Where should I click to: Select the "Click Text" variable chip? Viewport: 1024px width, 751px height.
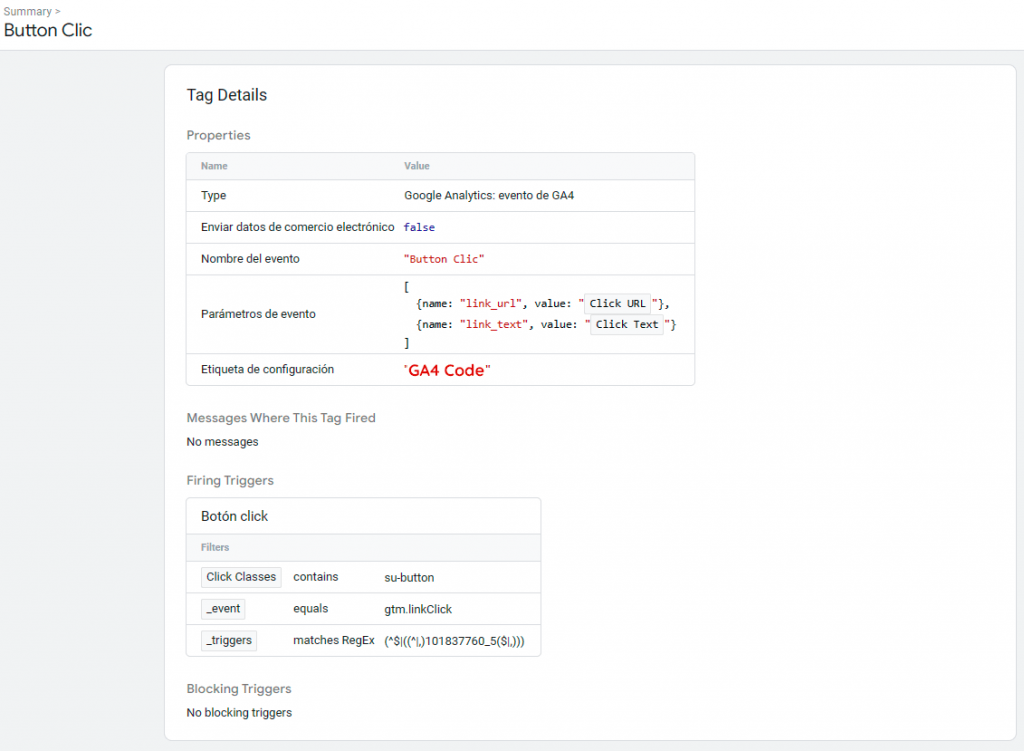pos(627,324)
